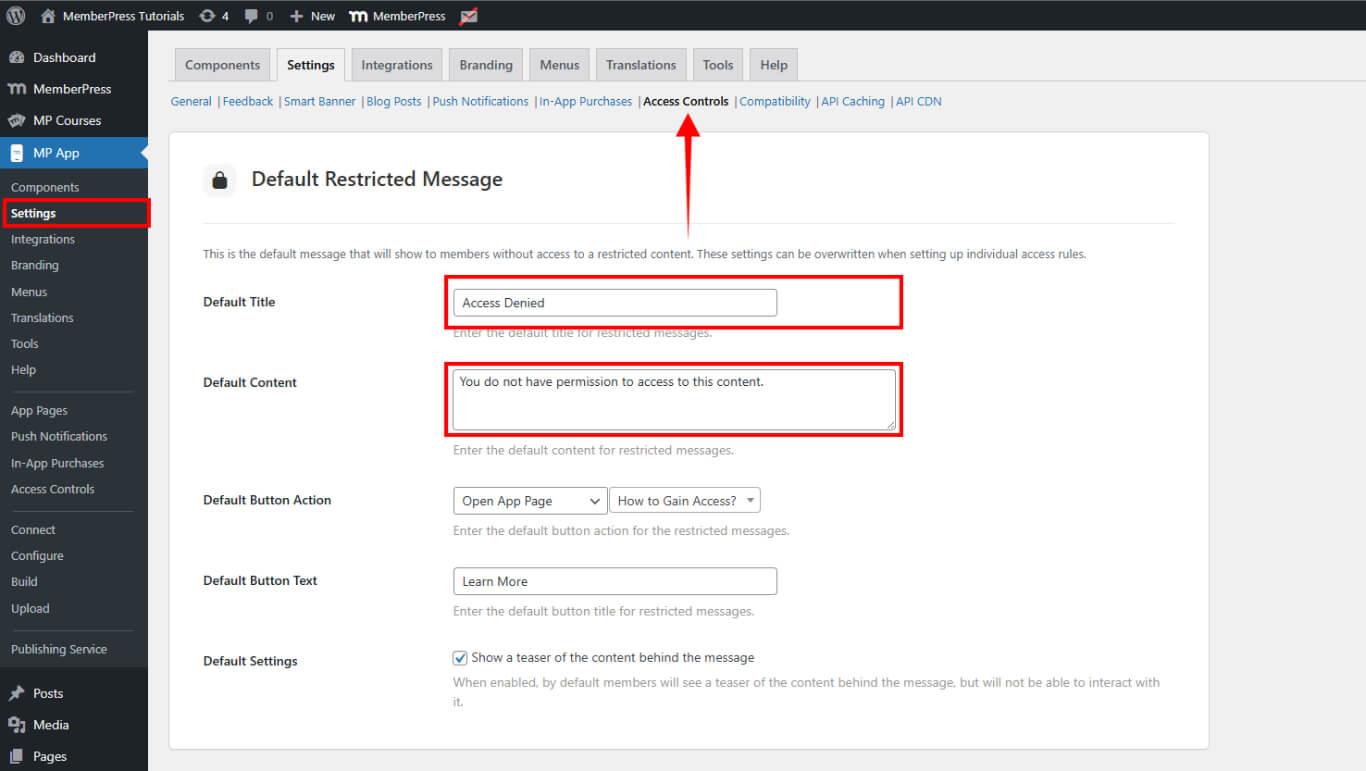The width and height of the screenshot is (1366, 771).
Task: Click the Default Button Text field
Action: pos(614,582)
